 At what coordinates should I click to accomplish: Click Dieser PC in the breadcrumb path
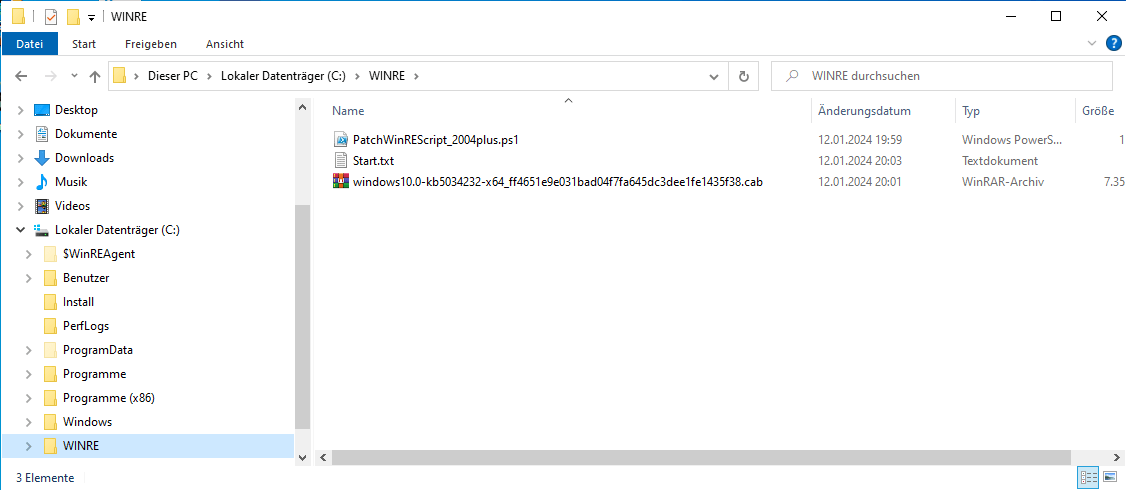172,76
